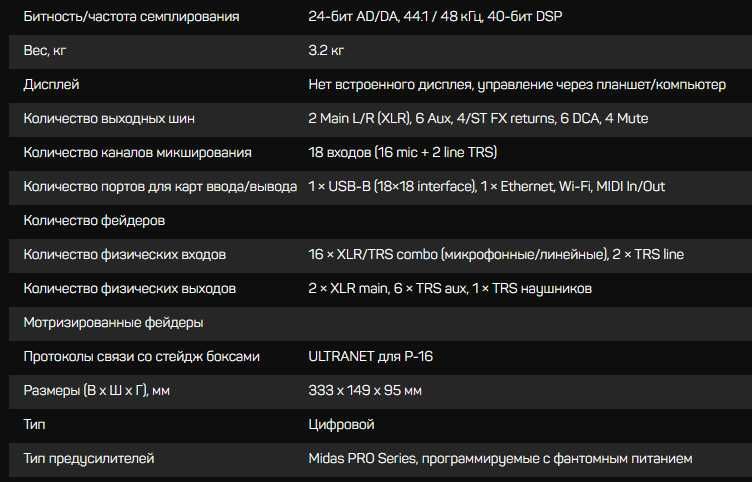Viewport: 752px width, 482px height.
Task: Click the "Дисплей" row label
Action: (51, 84)
